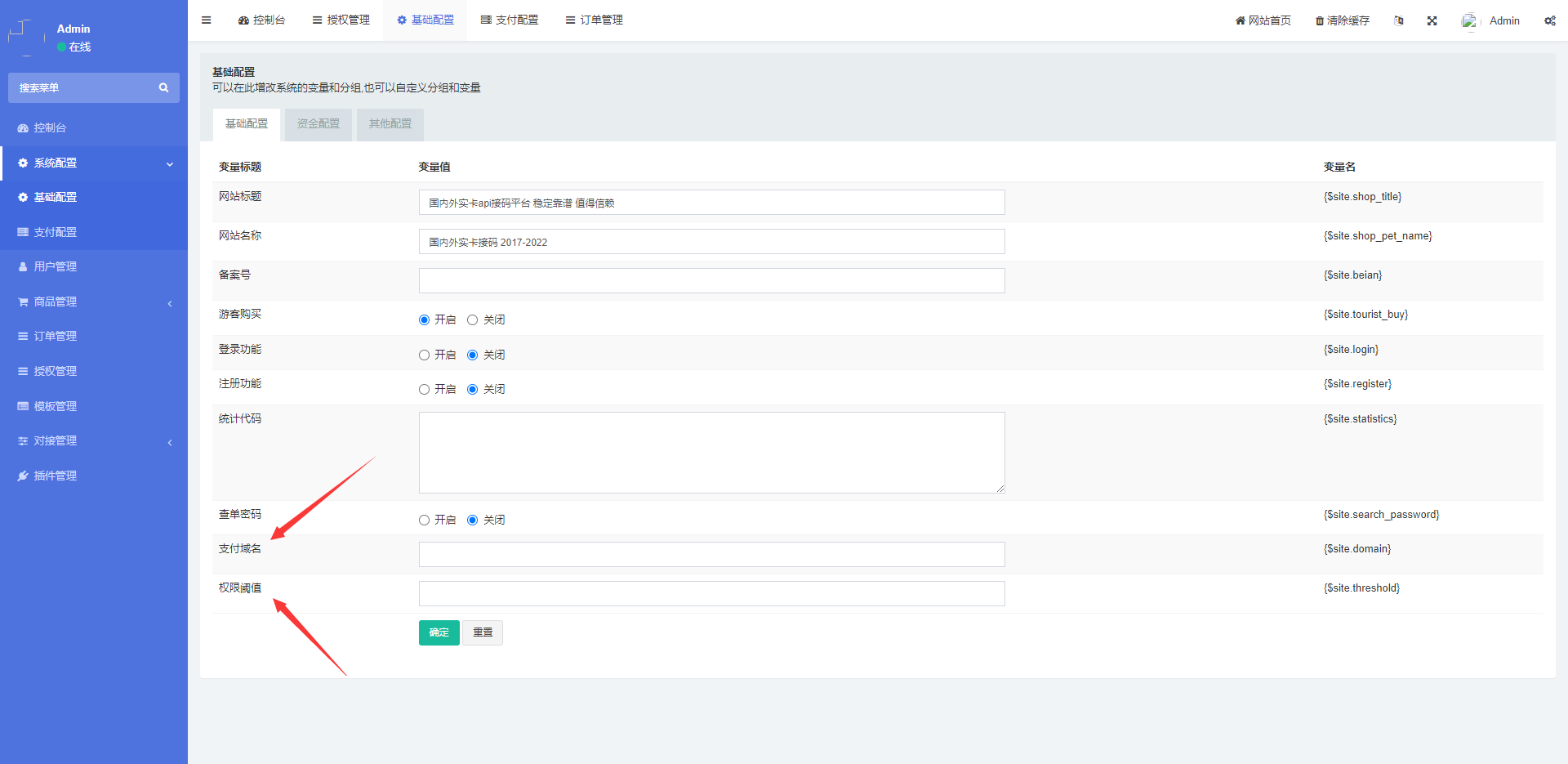The image size is (1568, 764).
Task: Switch to the 资金配置 tab
Action: tap(318, 124)
